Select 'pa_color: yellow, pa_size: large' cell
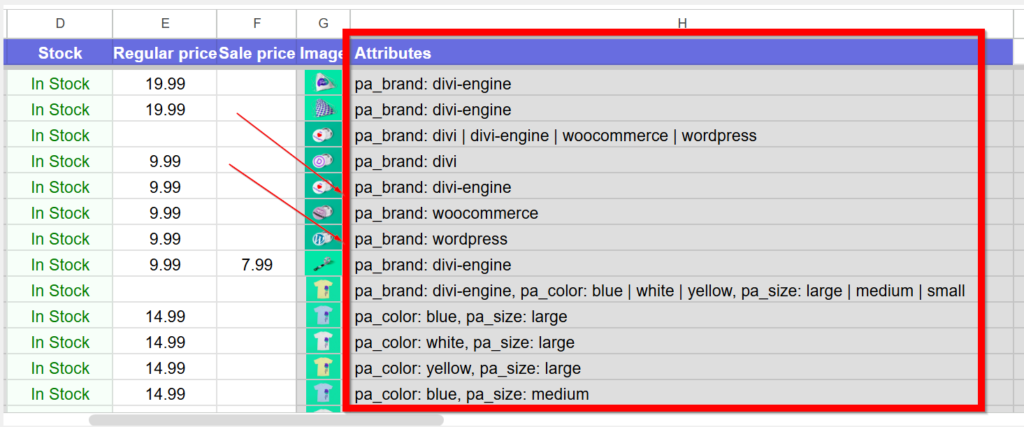 (x=681, y=368)
